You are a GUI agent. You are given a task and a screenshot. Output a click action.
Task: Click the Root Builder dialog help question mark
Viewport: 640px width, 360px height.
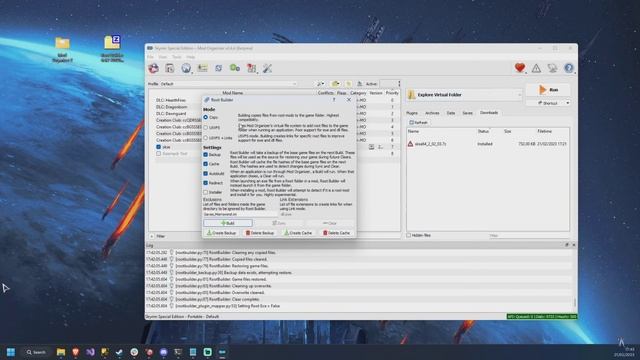[x=334, y=100]
